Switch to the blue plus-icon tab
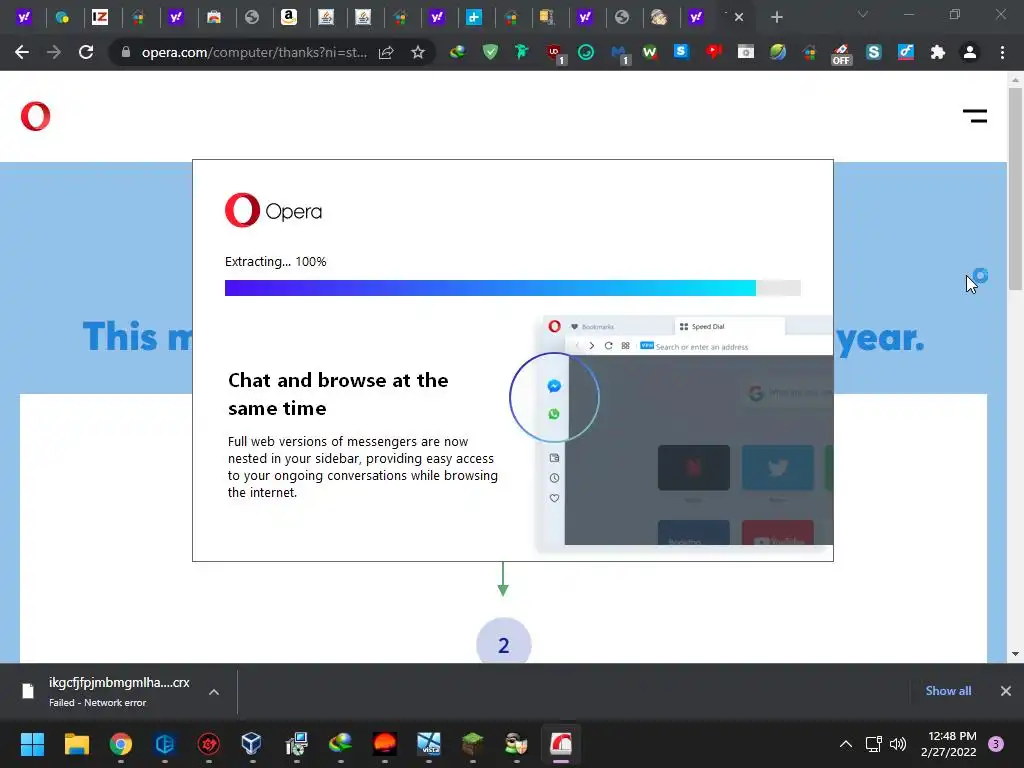 point(474,17)
